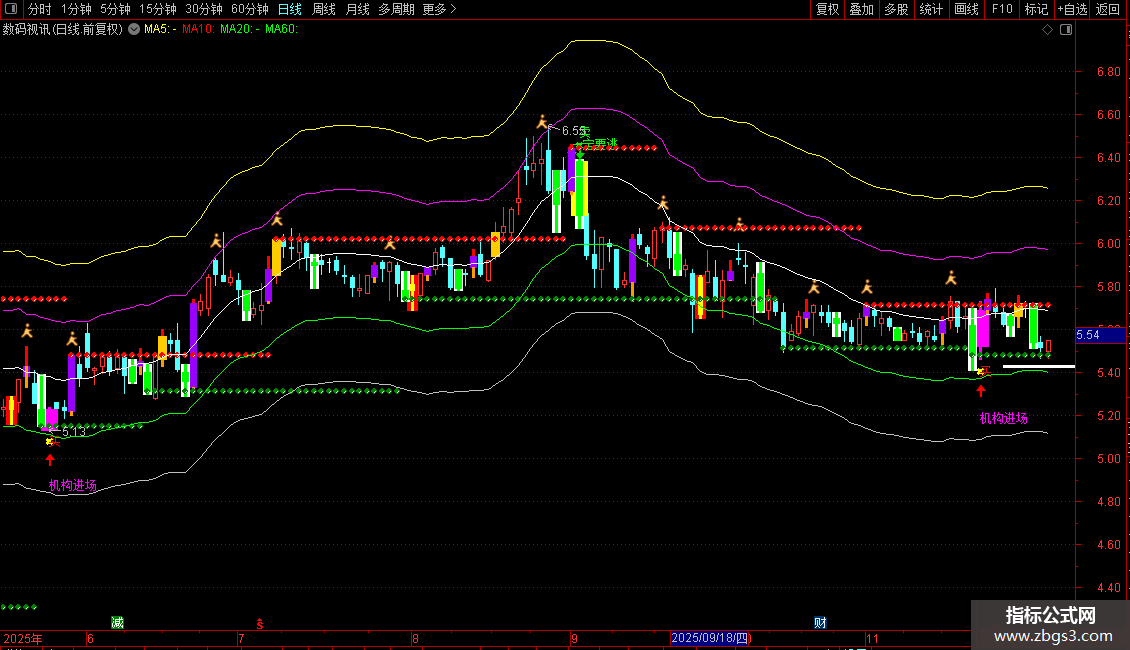
Task: Click the red arrow above right 机构进场
Action: pos(981,392)
